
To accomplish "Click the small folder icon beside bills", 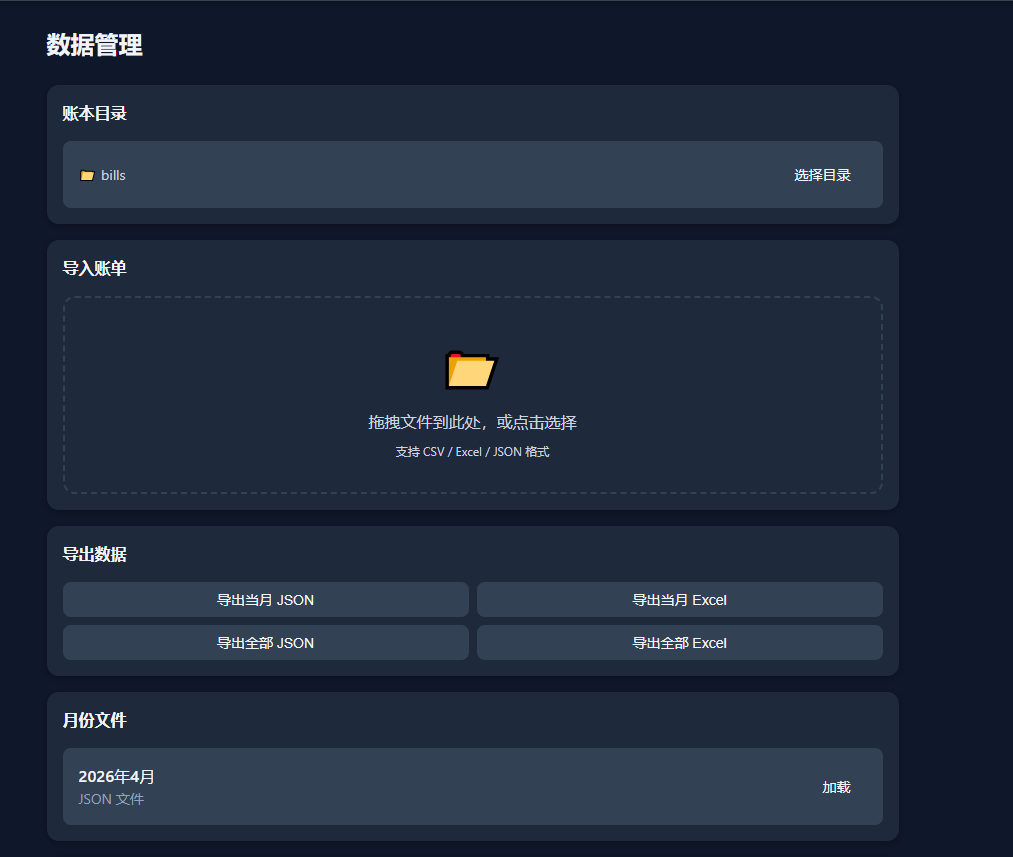I will pyautogui.click(x=87, y=176).
